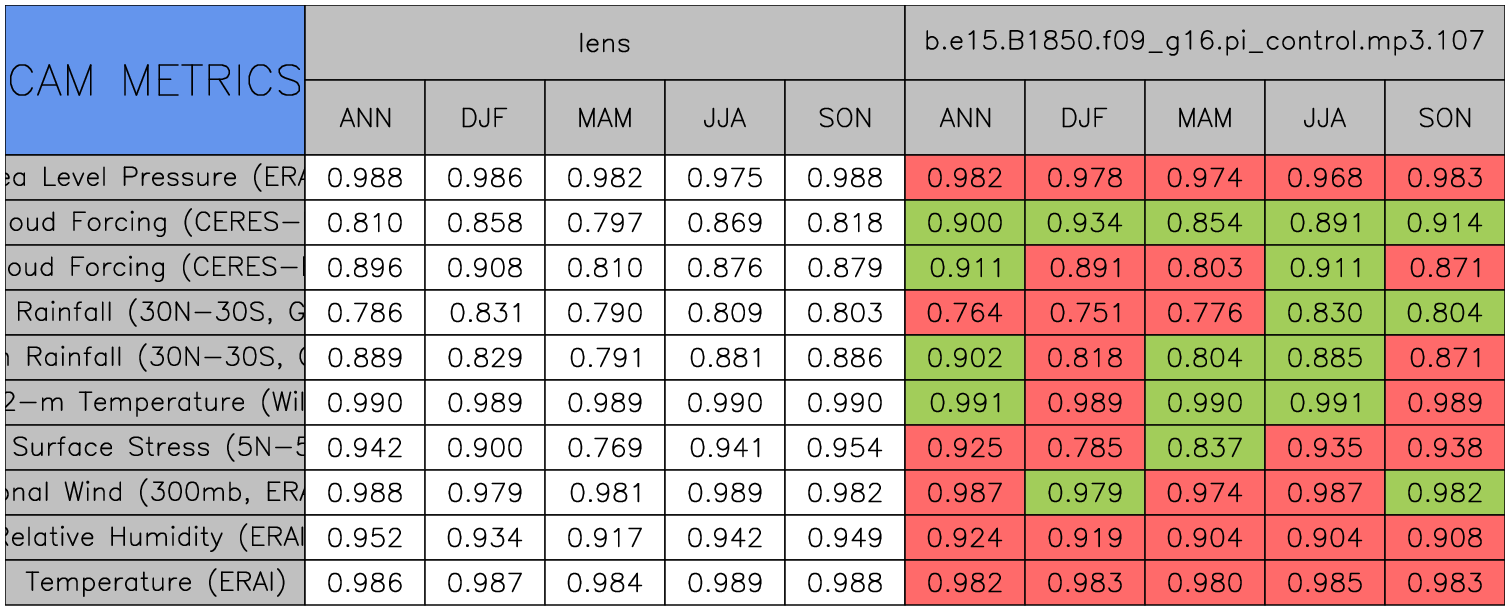The image size is (1510, 611).
Task: Select the red cell showing 0.751
Action: (1085, 313)
